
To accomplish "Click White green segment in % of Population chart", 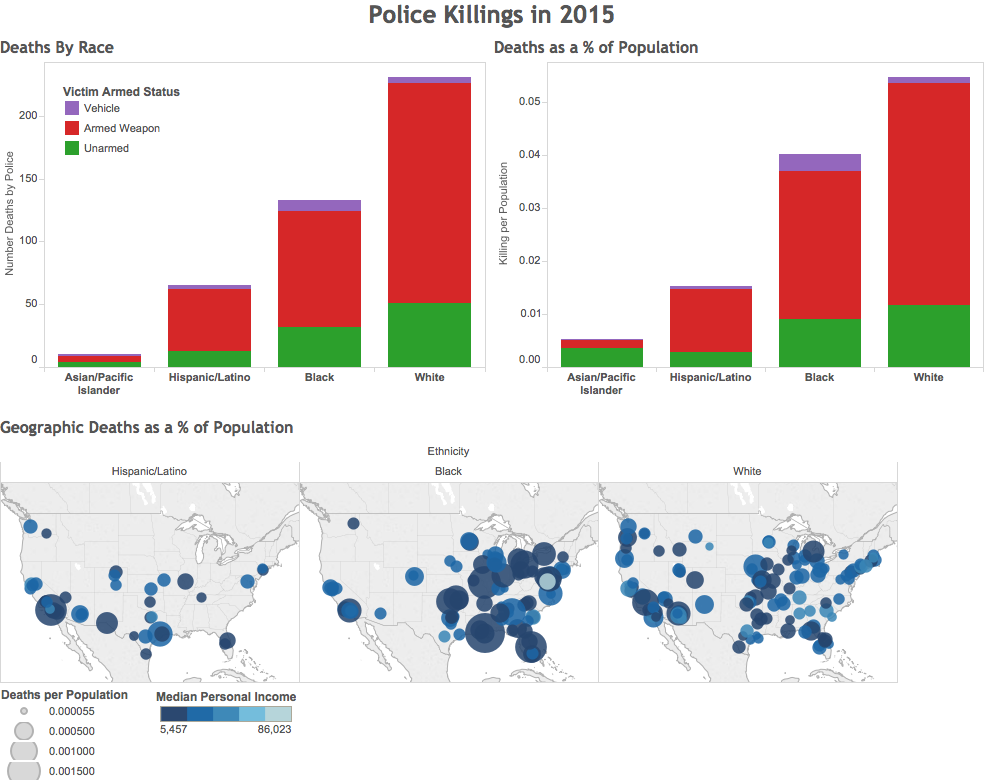I will pos(929,336).
